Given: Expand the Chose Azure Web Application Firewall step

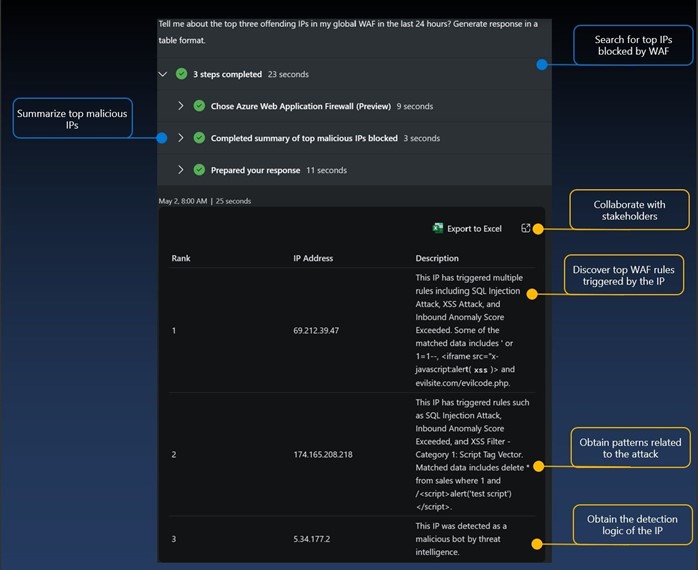Looking at the screenshot, I should (180, 106).
